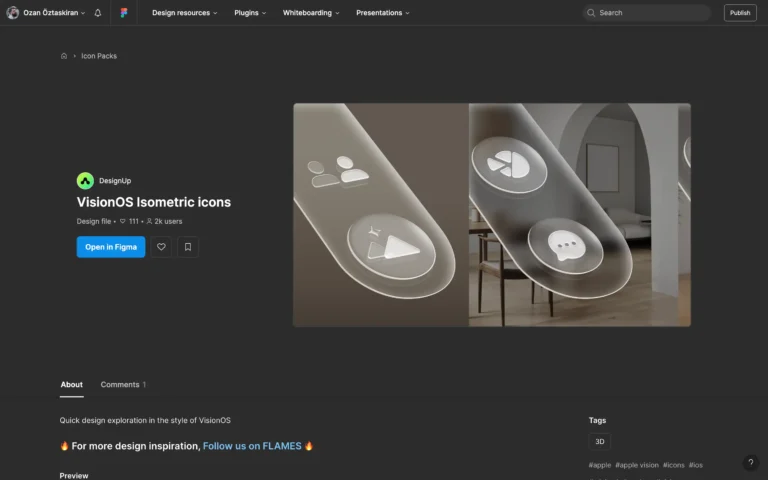This screenshot has width=768, height=480.
Task: Click the DesignUp green avatar icon
Action: pyautogui.click(x=85, y=181)
